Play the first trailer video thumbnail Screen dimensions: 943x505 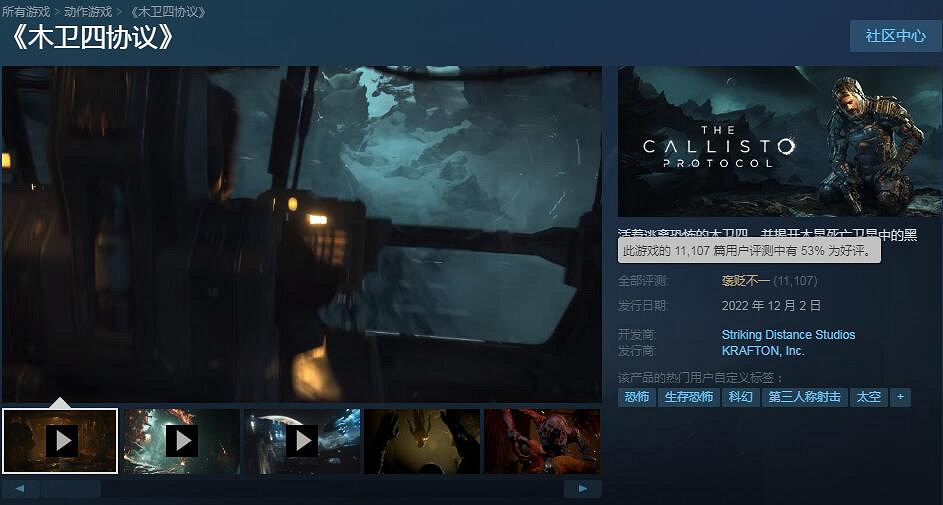click(61, 440)
